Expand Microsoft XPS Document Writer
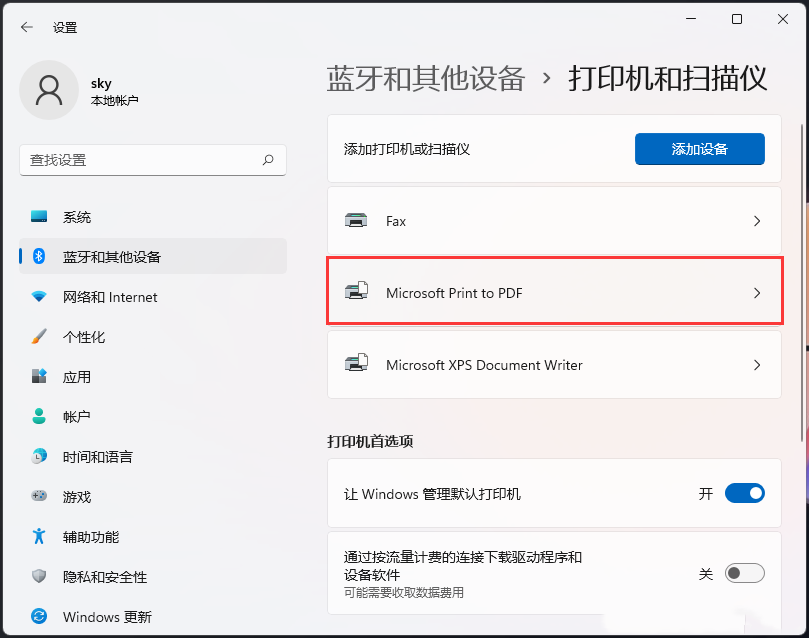 [x=554, y=364]
